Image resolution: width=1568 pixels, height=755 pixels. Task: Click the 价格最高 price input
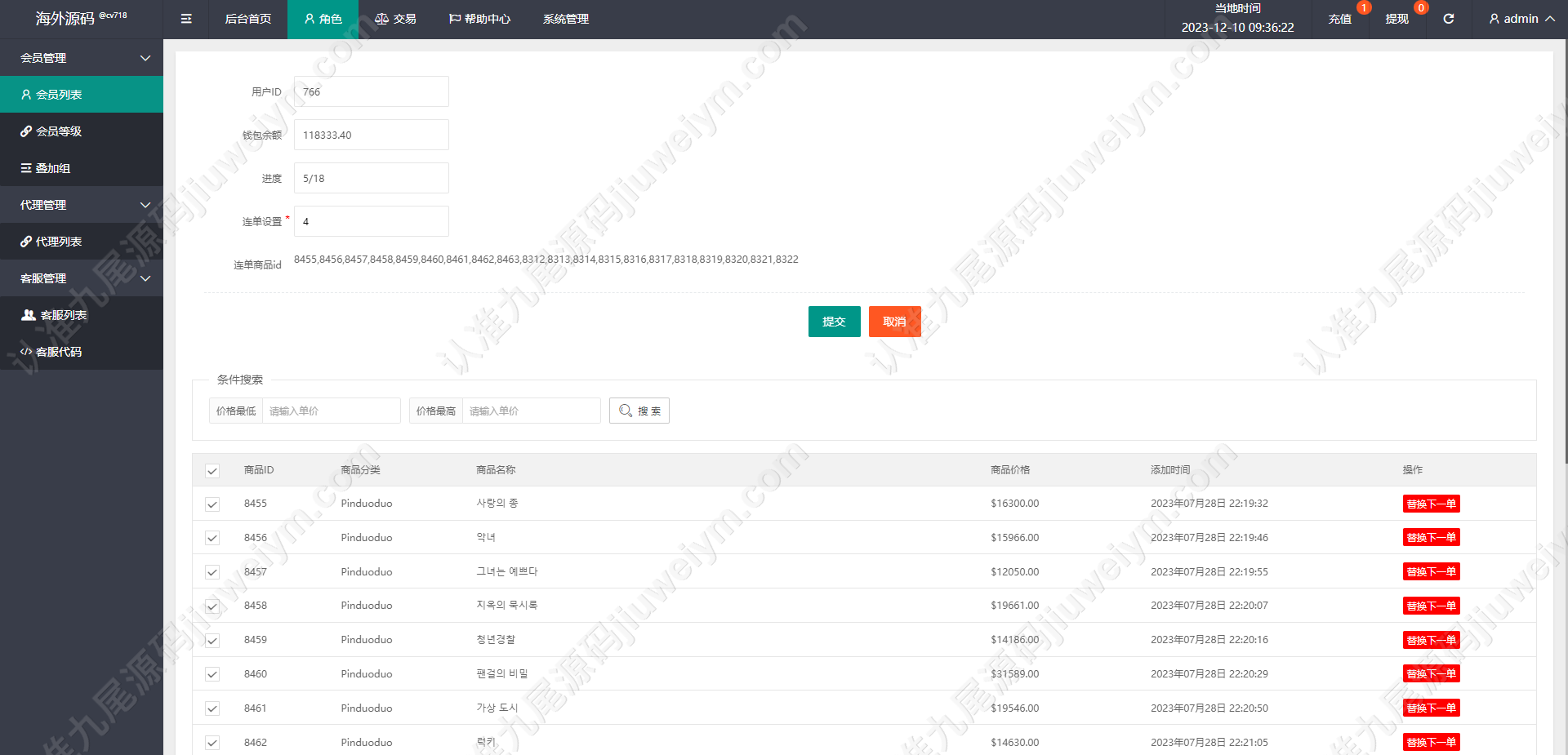coord(532,411)
